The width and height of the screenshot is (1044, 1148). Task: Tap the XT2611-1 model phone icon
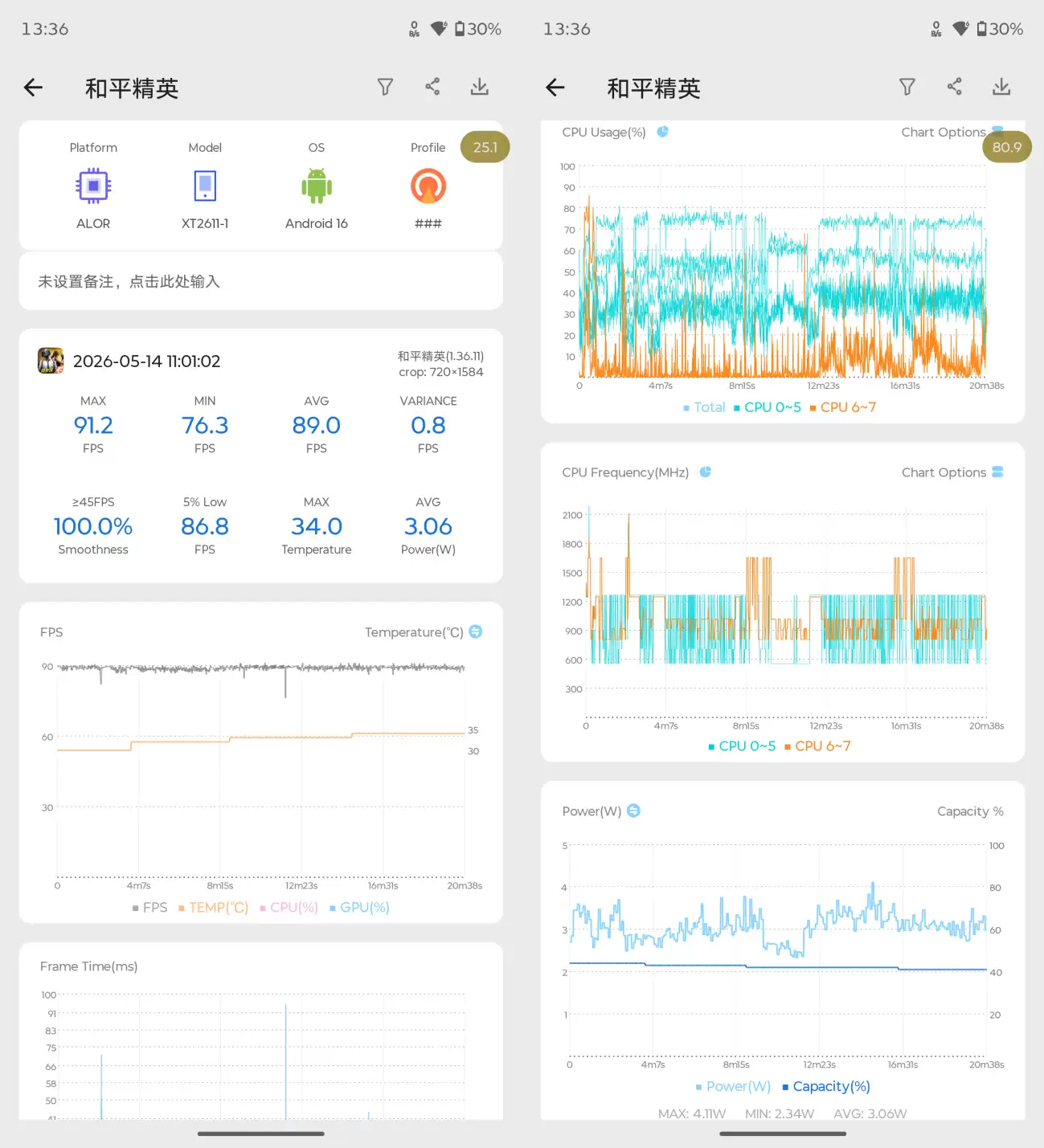pyautogui.click(x=205, y=186)
